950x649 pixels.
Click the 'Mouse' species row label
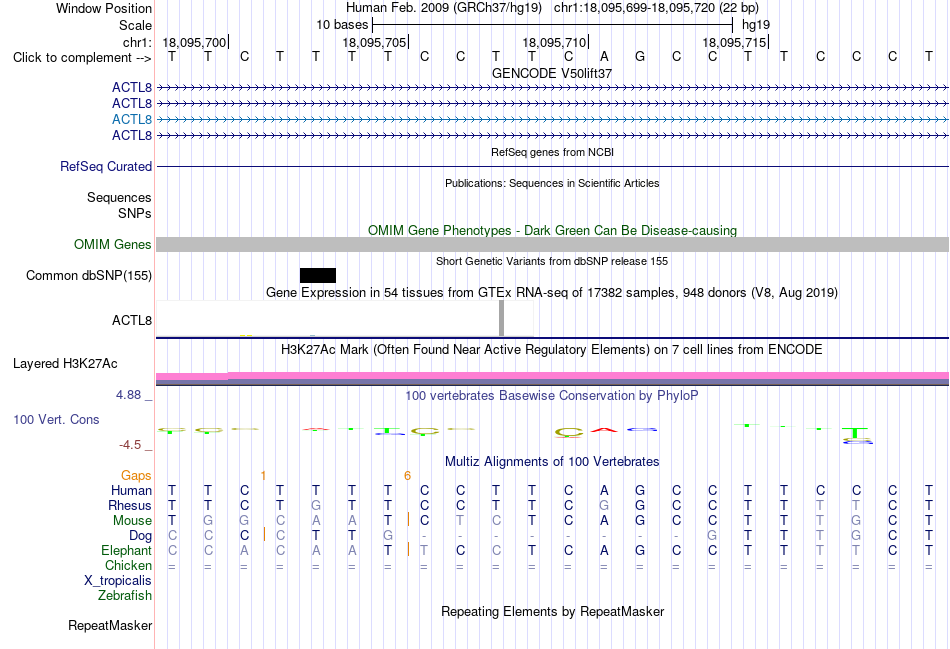coord(132,521)
